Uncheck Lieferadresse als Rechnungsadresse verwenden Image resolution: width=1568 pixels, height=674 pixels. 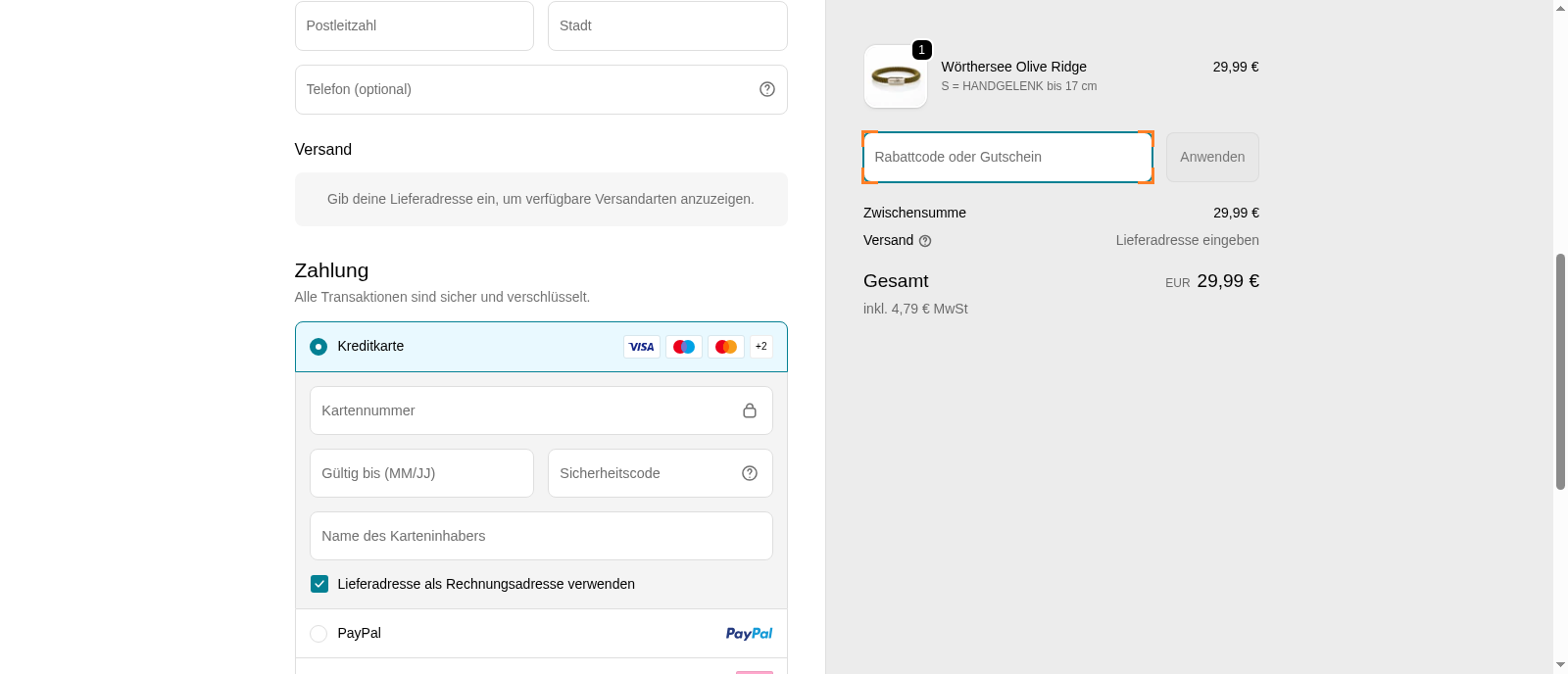(319, 584)
